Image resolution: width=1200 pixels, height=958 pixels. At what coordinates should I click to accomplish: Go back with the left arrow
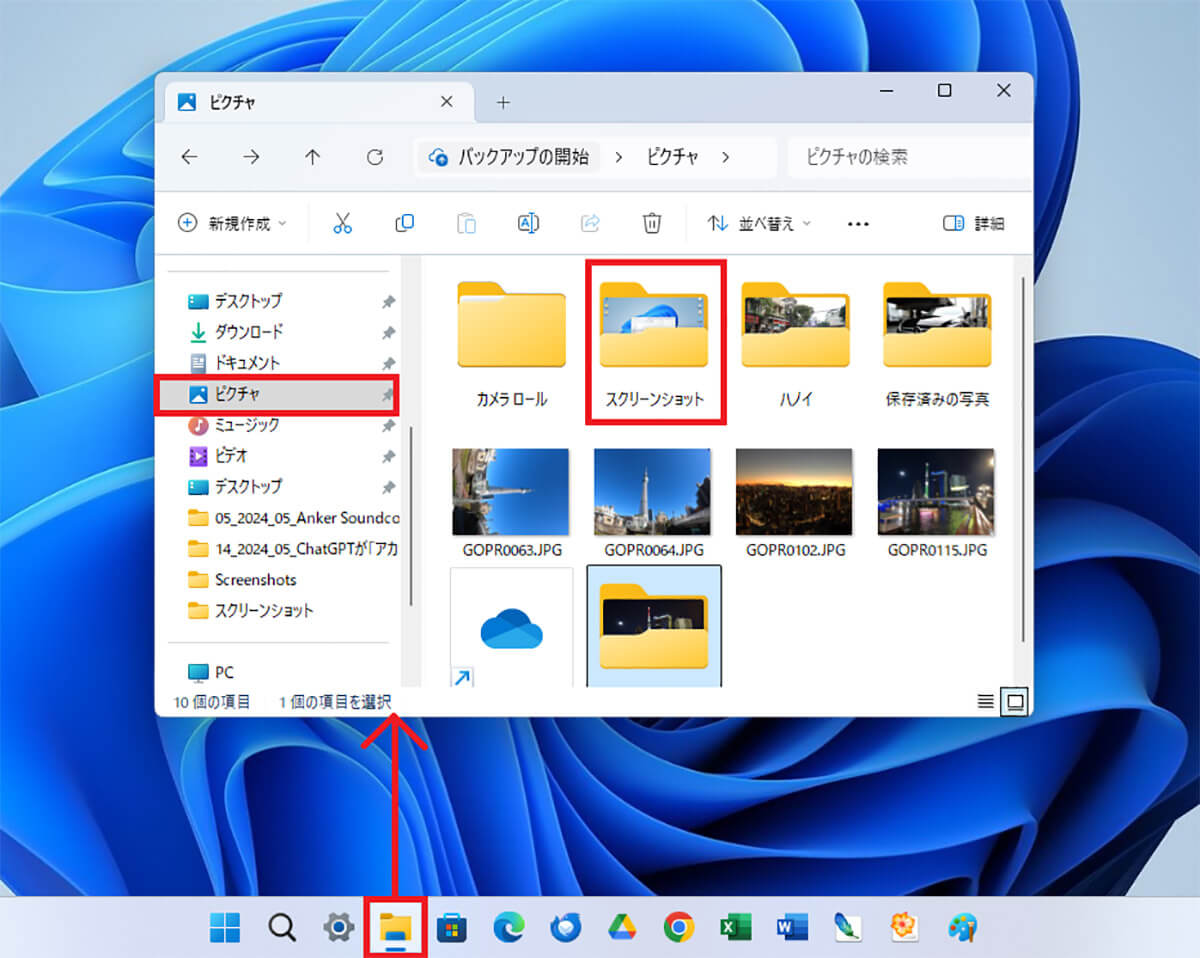coord(189,157)
